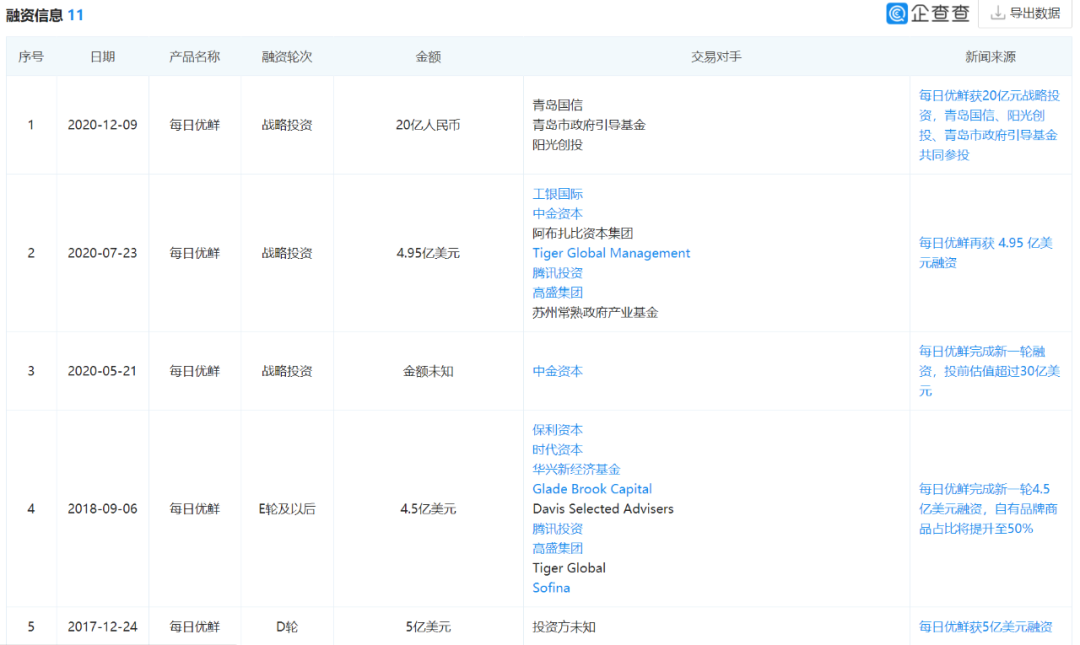Open the 保利资本 investor link
This screenshot has width=1080, height=645.
557,429
